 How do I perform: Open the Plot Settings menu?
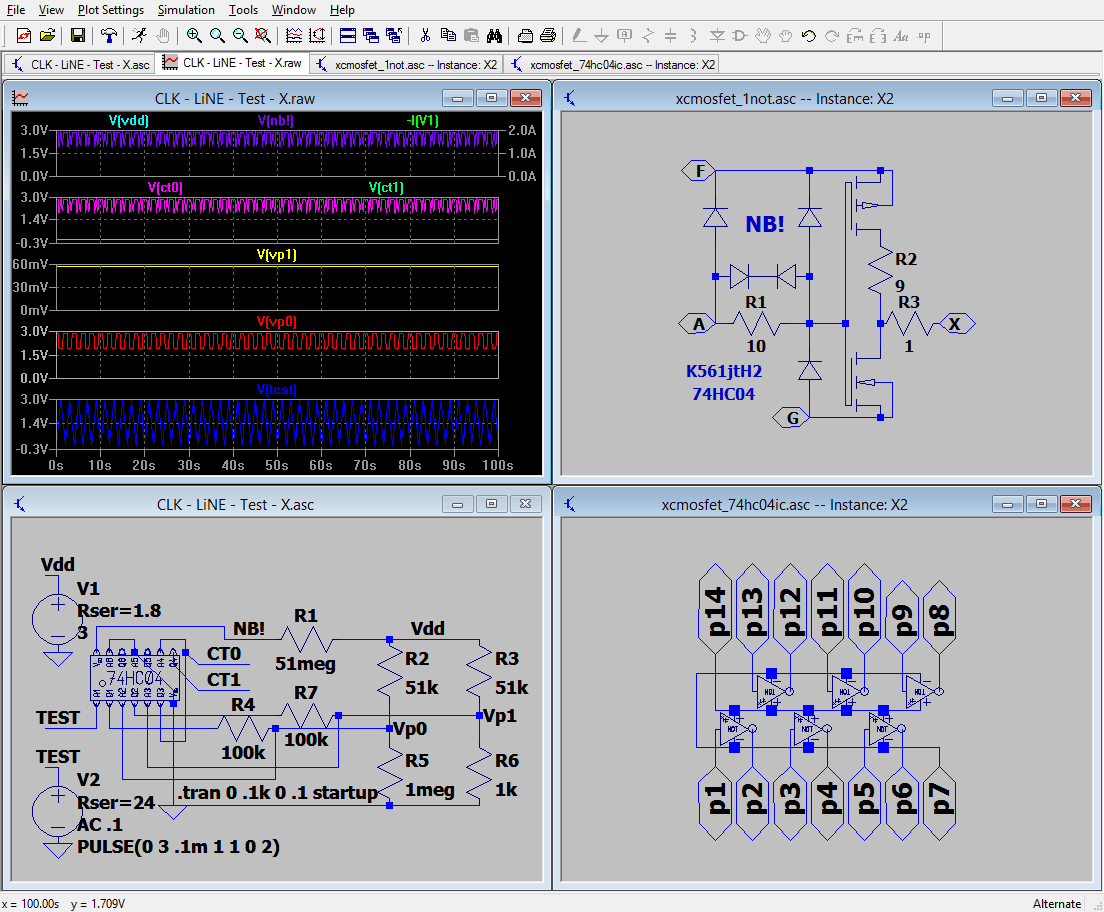coord(111,10)
